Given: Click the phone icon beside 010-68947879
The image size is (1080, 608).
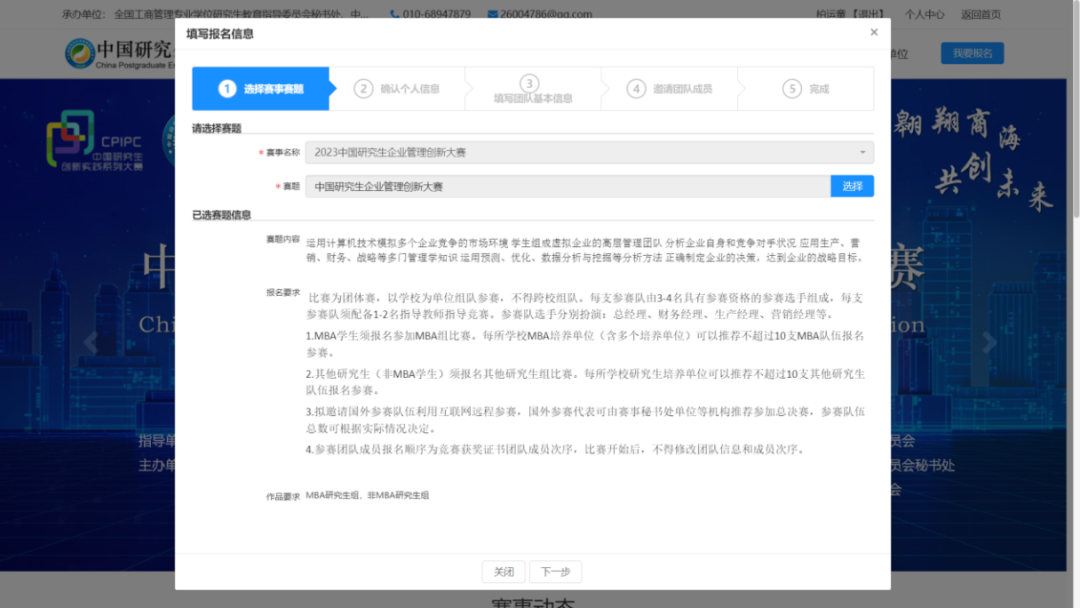Looking at the screenshot, I should (395, 14).
